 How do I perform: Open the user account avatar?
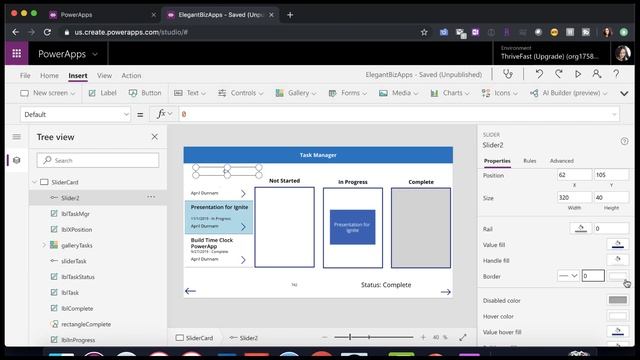point(622,53)
